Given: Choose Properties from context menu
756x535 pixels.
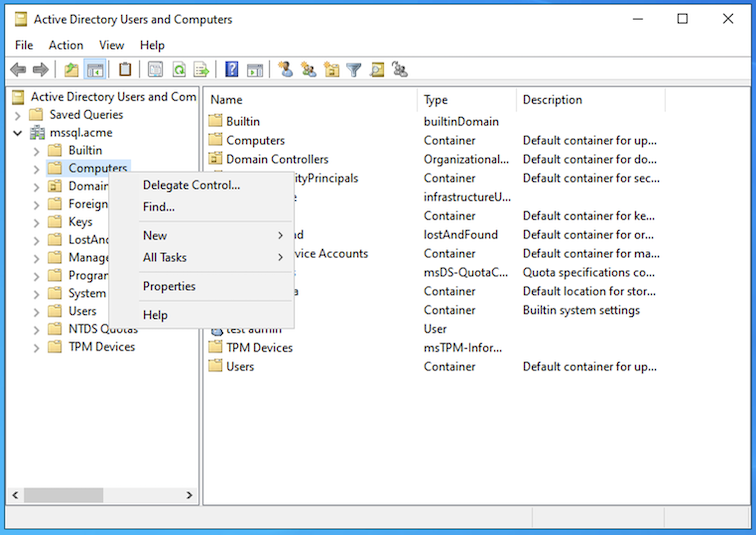Looking at the screenshot, I should point(202,286).
